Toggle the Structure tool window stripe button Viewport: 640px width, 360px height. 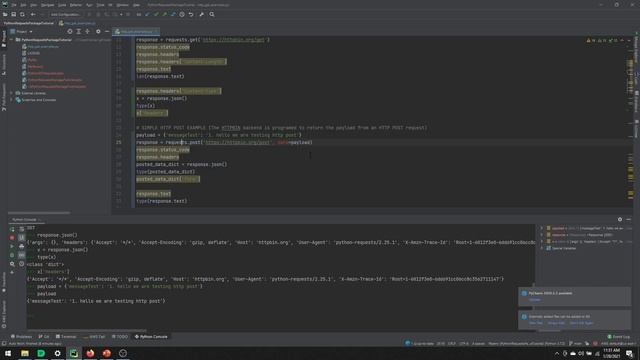[4, 64]
